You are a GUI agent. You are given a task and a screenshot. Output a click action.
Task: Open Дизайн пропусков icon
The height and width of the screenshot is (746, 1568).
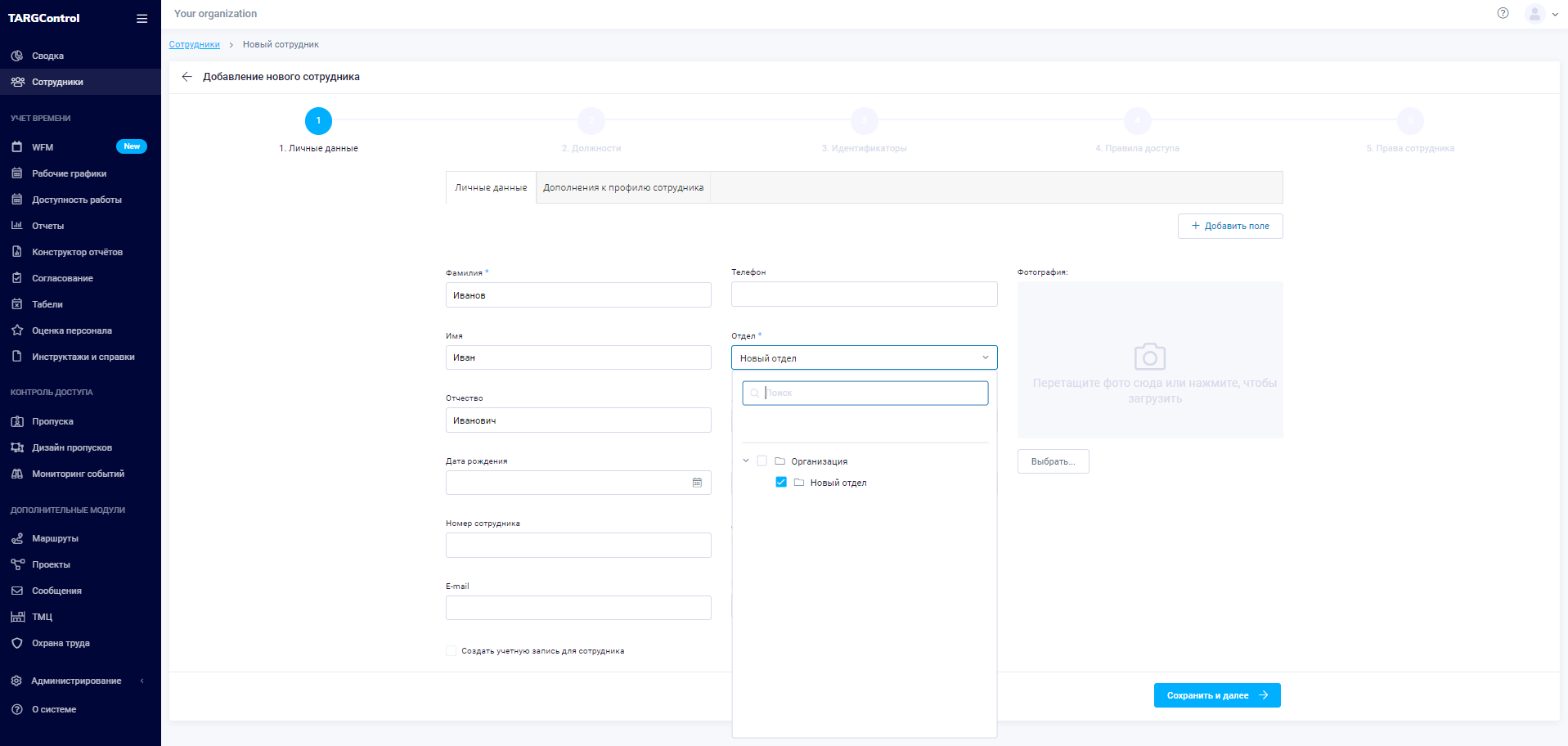click(17, 447)
